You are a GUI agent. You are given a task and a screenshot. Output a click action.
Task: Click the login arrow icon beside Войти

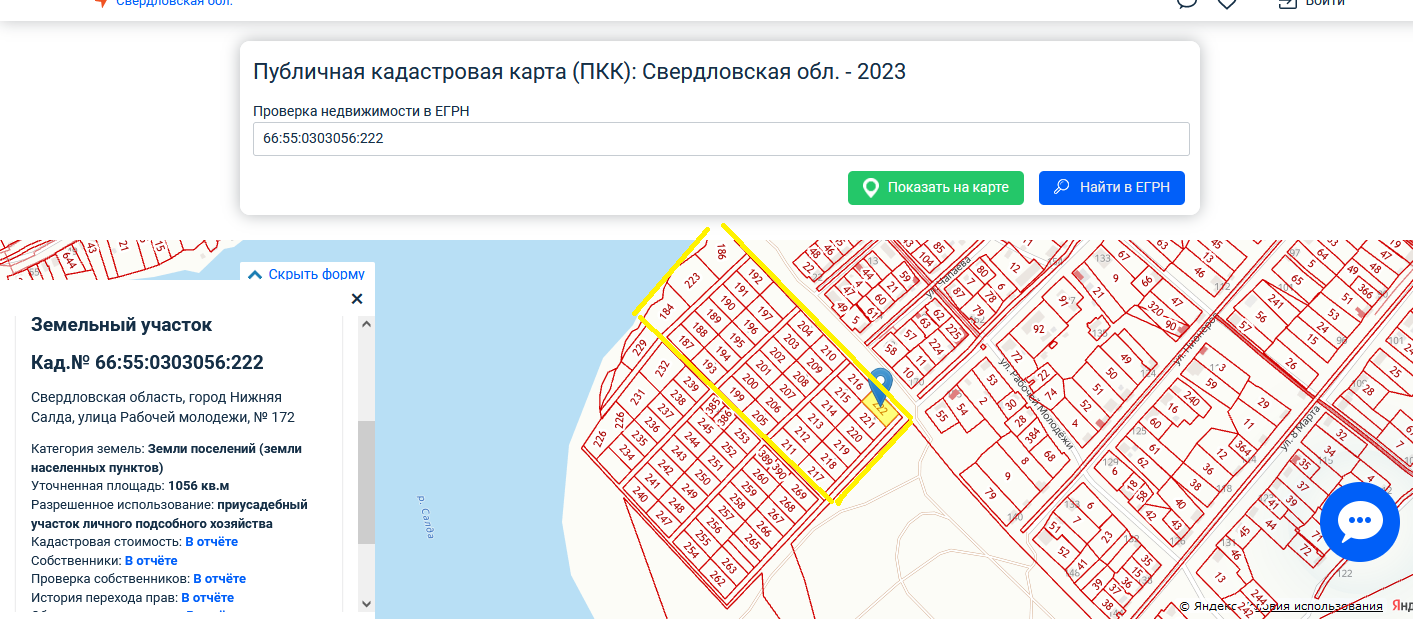pyautogui.click(x=1286, y=3)
